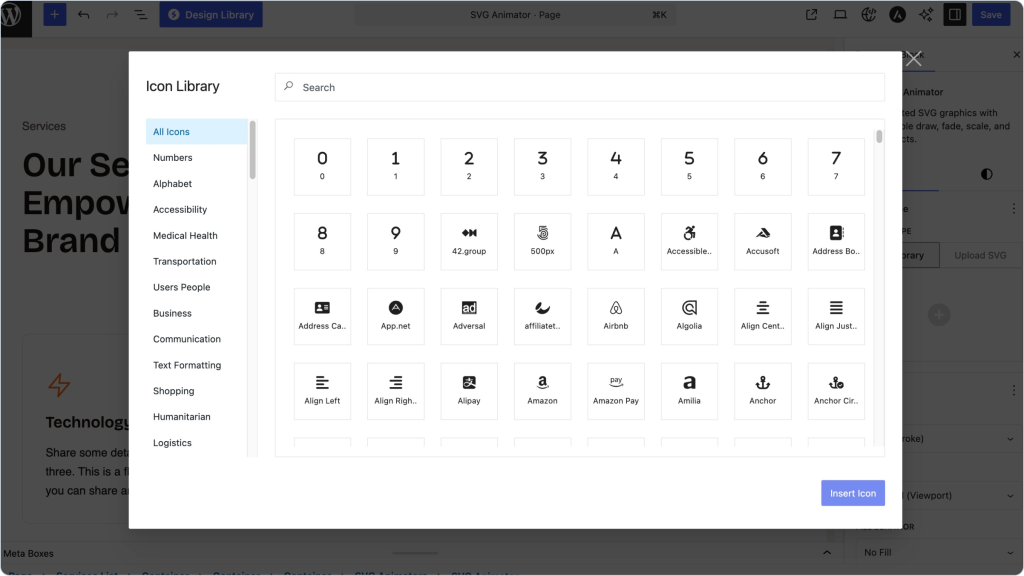Select the Amazon icon
The height and width of the screenshot is (576, 1024).
coord(542,391)
